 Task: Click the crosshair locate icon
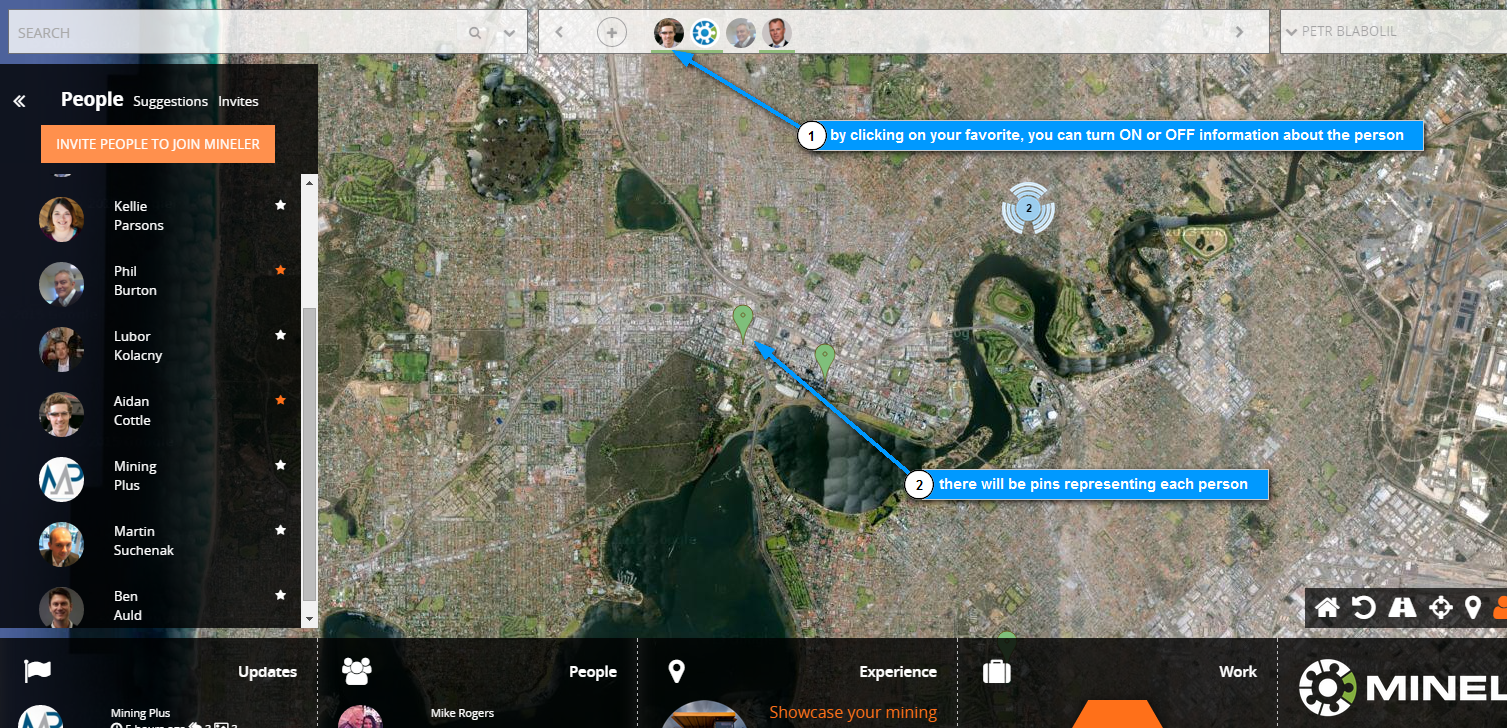click(1440, 607)
